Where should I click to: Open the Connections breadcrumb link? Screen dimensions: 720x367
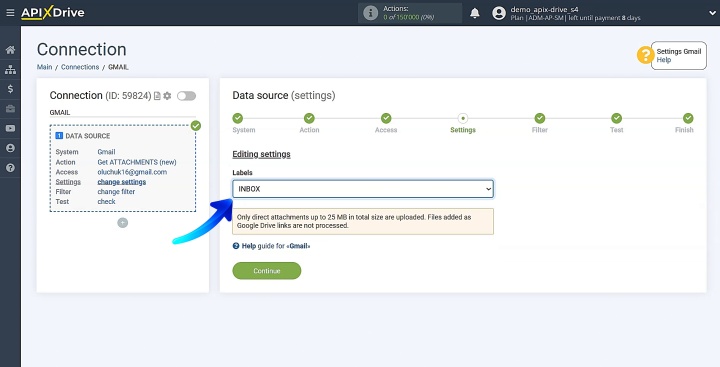click(80, 67)
